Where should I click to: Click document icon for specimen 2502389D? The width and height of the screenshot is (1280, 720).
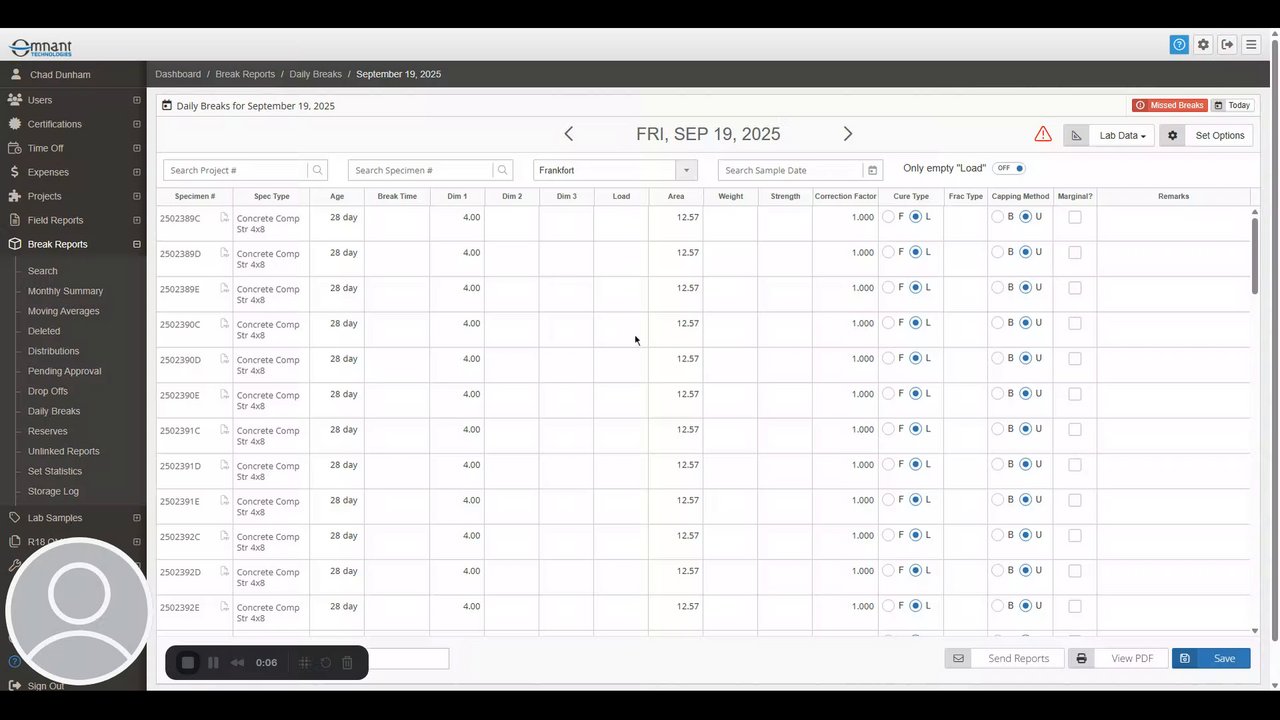coord(225,253)
